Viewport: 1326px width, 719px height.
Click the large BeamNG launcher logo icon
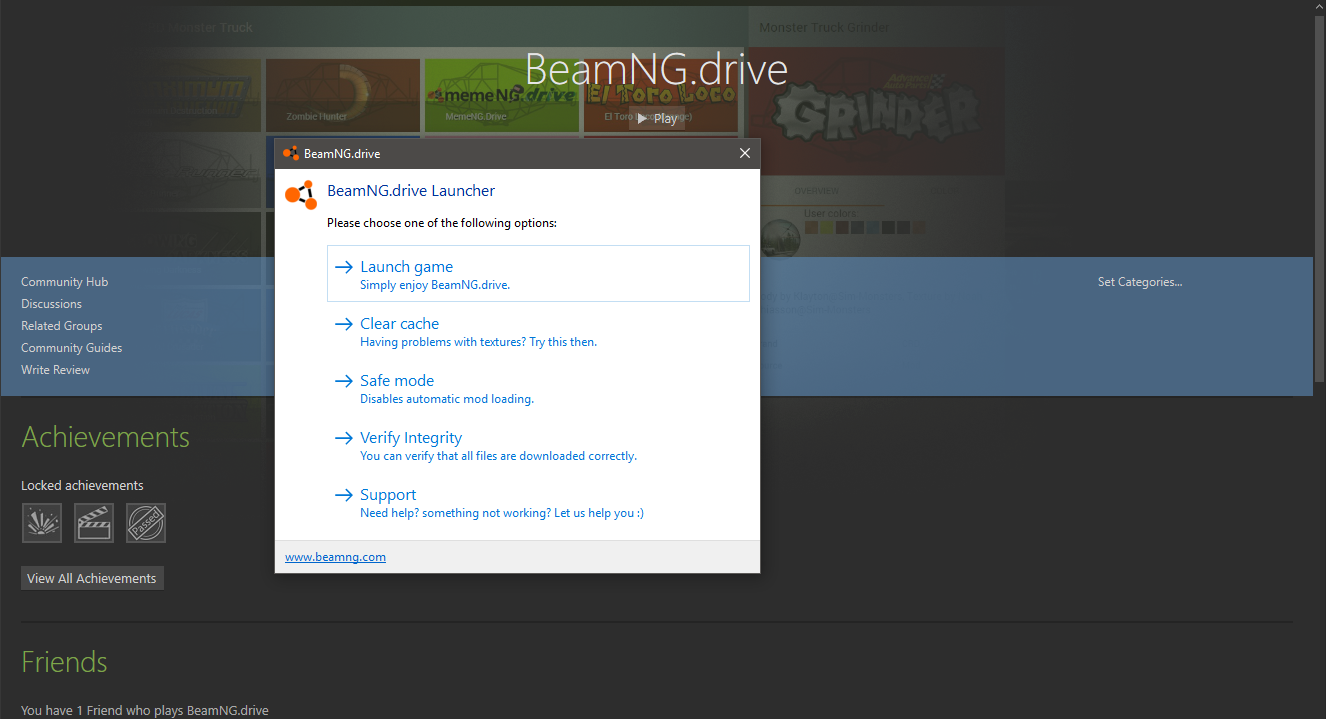[x=301, y=195]
